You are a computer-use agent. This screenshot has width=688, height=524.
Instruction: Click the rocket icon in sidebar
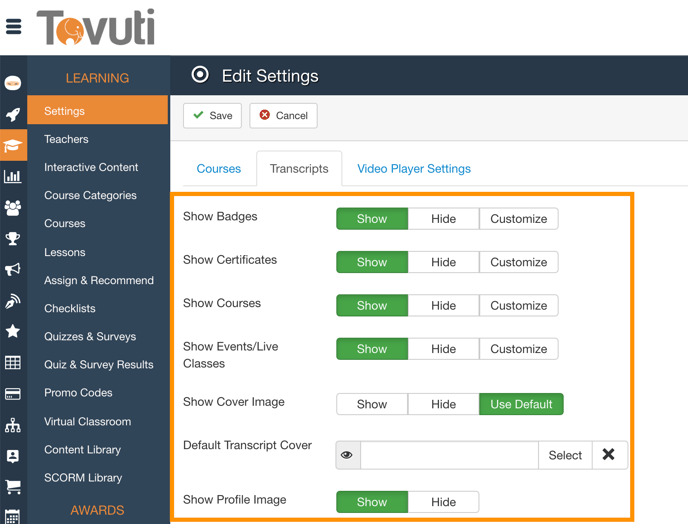click(x=13, y=115)
